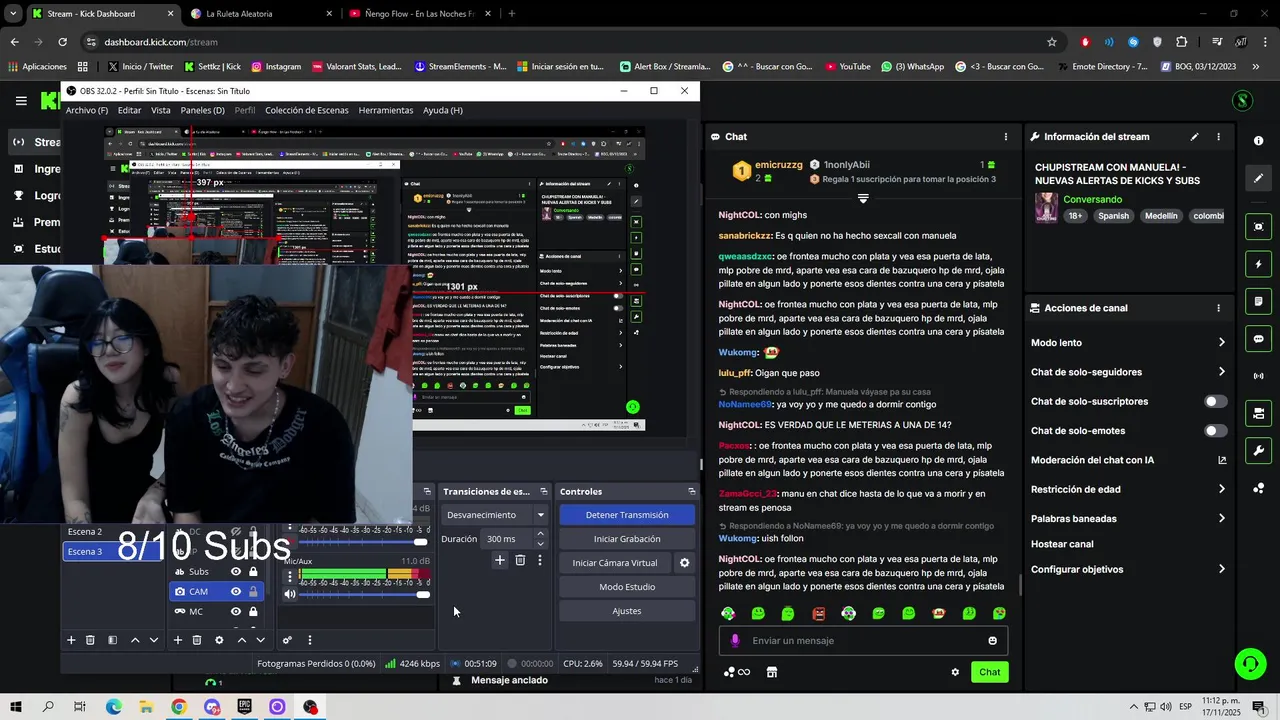This screenshot has height=720, width=1280.
Task: Open Colección de Escenas menu in OBS
Action: coord(307,110)
